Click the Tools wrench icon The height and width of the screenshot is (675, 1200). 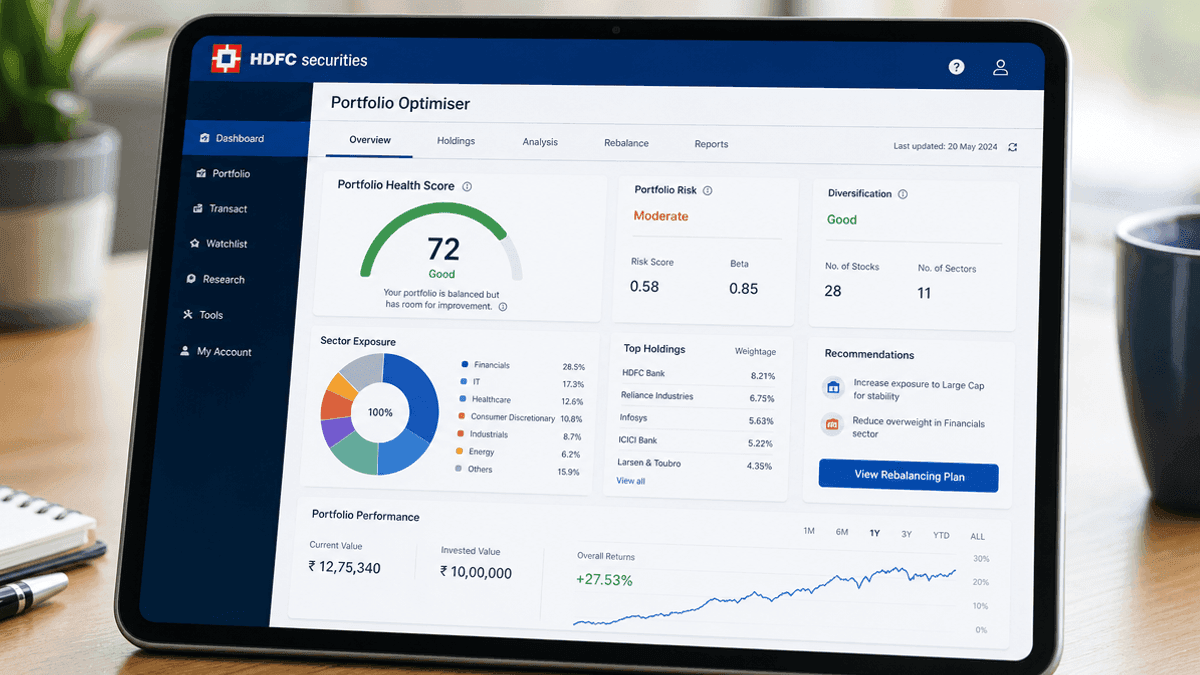click(x=188, y=314)
